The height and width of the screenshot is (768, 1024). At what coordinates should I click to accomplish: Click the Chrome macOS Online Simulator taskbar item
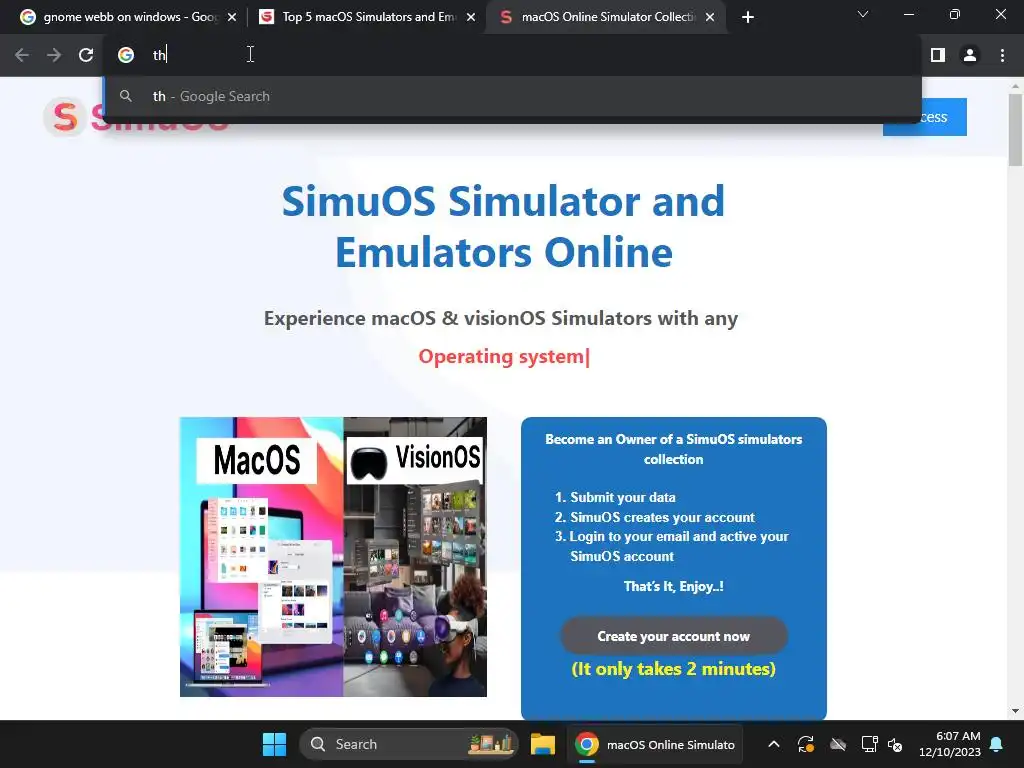coord(655,744)
